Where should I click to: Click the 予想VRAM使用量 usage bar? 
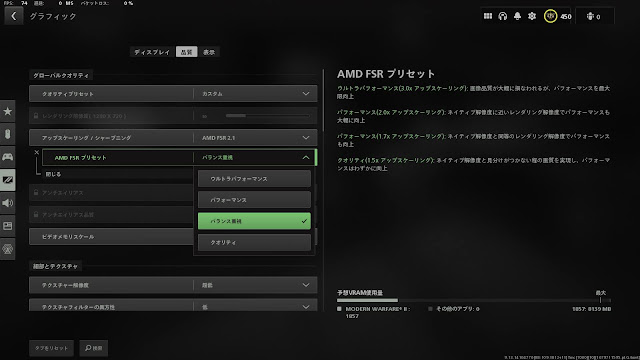pos(474,300)
